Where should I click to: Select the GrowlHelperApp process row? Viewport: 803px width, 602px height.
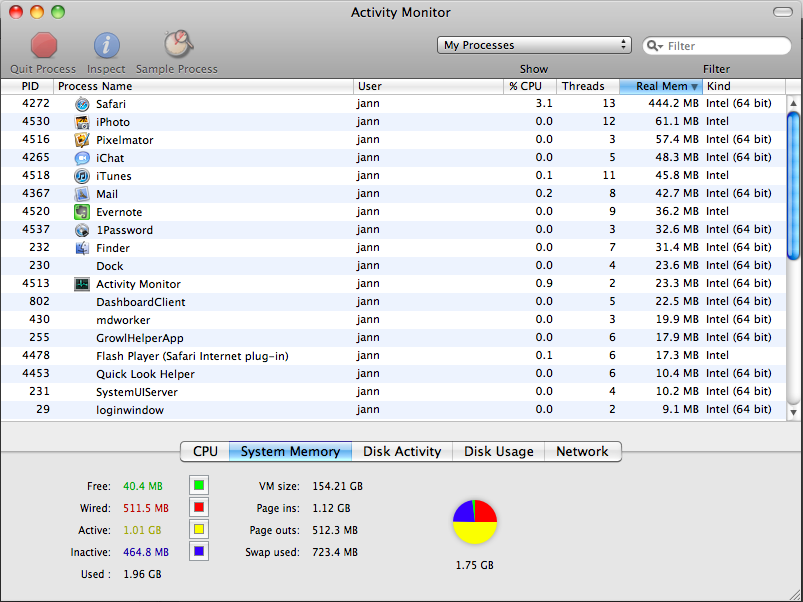[393, 337]
